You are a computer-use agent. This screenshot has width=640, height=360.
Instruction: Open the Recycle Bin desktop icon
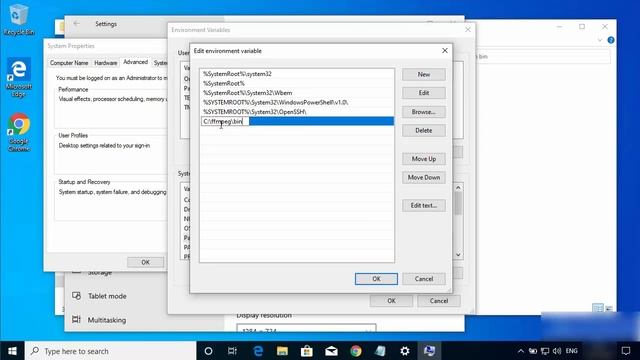click(18, 20)
